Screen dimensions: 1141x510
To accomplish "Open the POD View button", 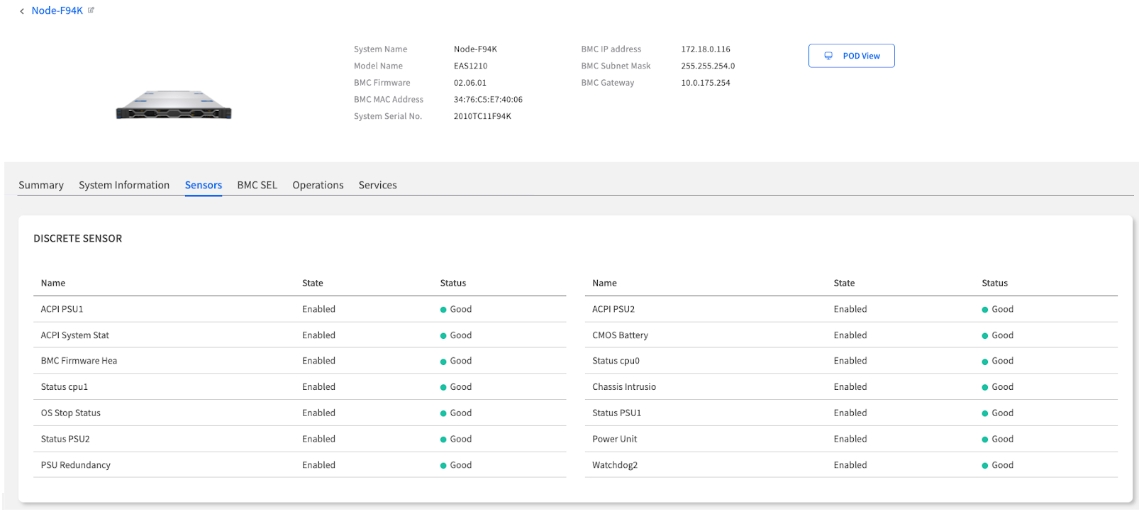I will 850,56.
